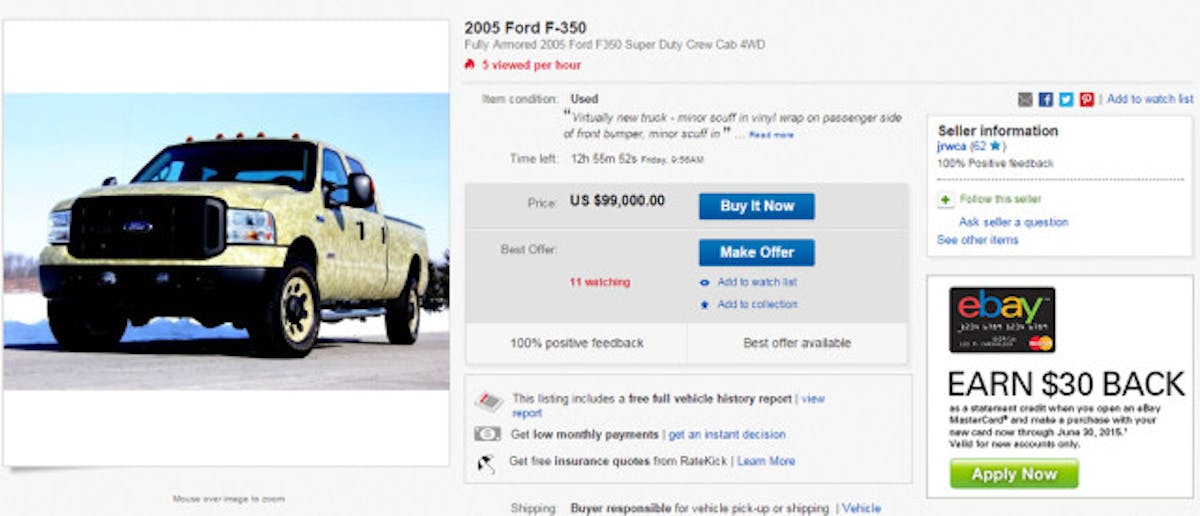The height and width of the screenshot is (516, 1200).
Task: Share listing via the email envelope icon
Action: 1025,99
